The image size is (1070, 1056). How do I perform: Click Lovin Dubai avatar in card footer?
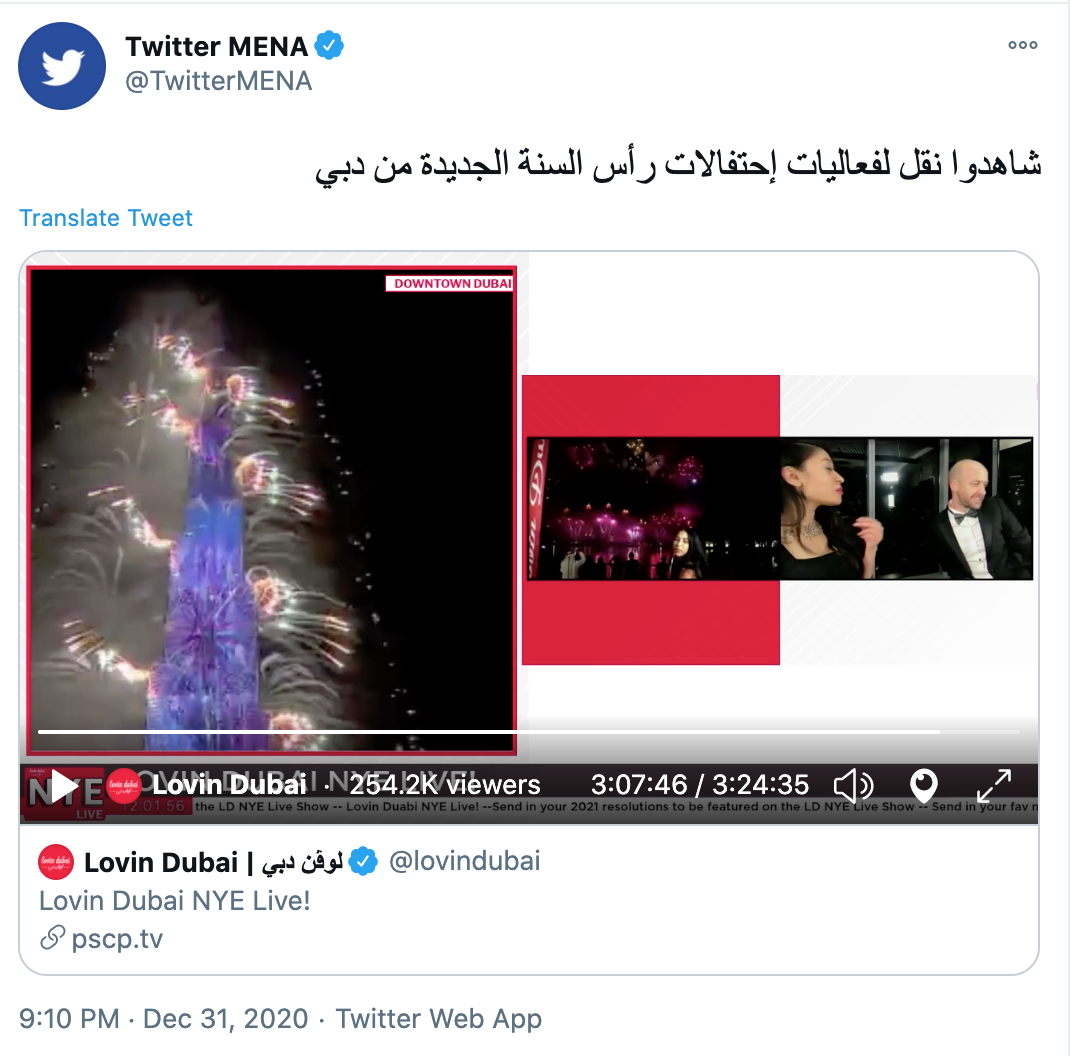[56, 862]
